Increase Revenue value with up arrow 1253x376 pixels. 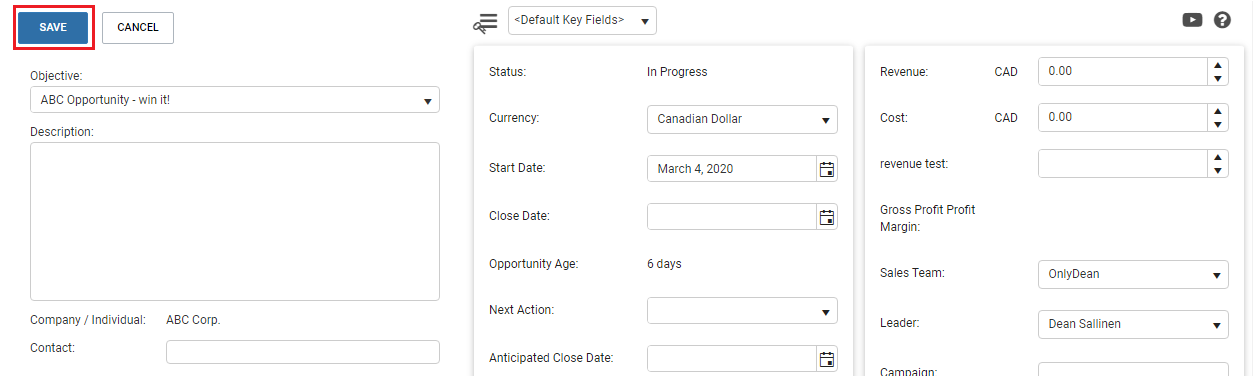click(1217, 65)
